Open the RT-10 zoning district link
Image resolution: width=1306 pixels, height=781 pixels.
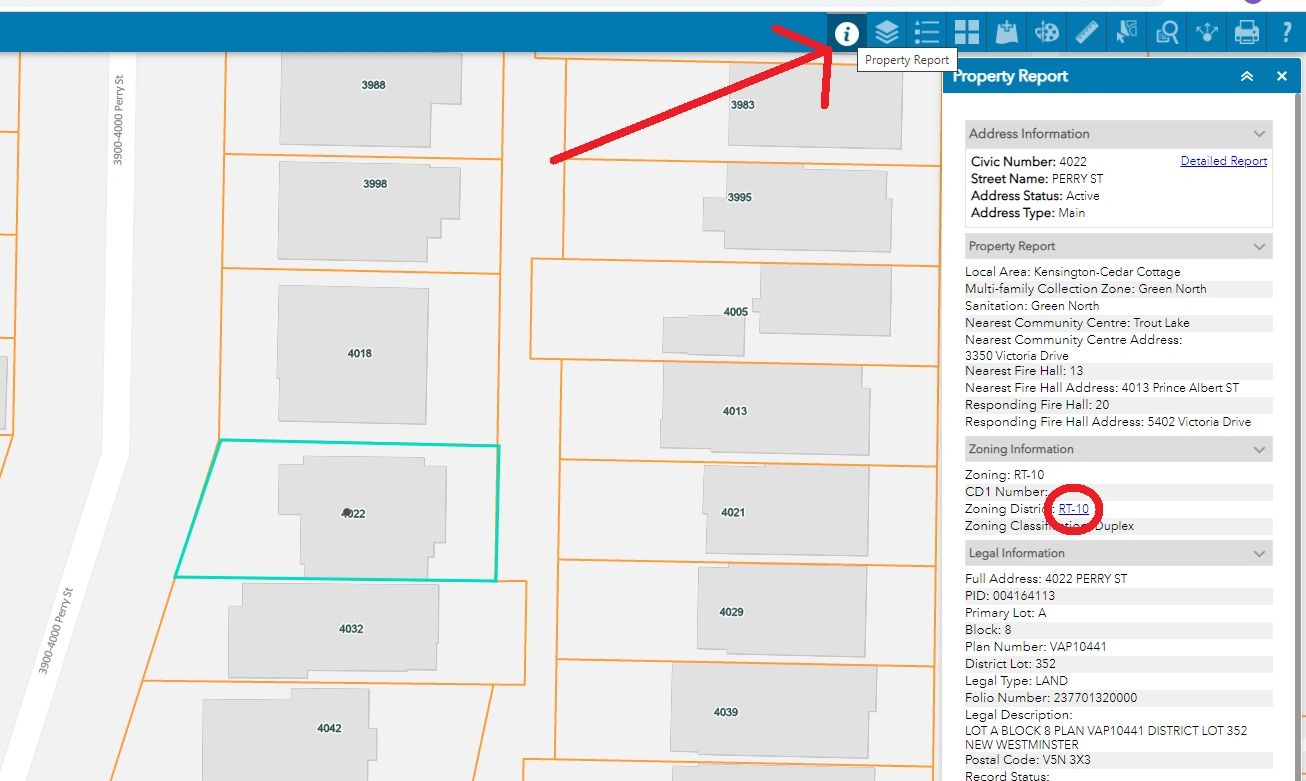1073,508
